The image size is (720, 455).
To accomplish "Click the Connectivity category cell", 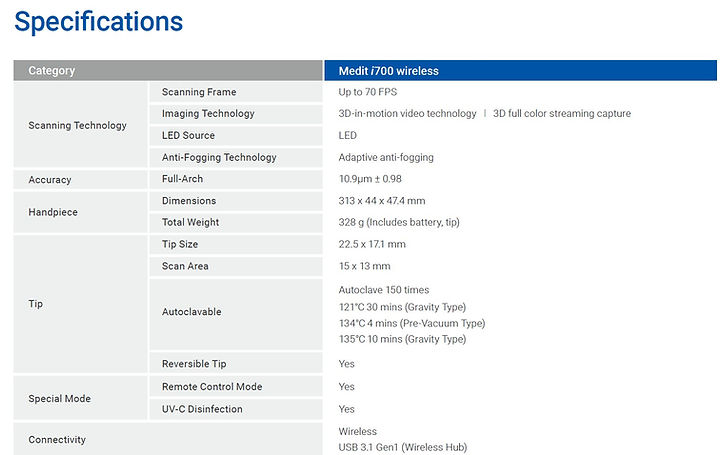I will 168,439.
